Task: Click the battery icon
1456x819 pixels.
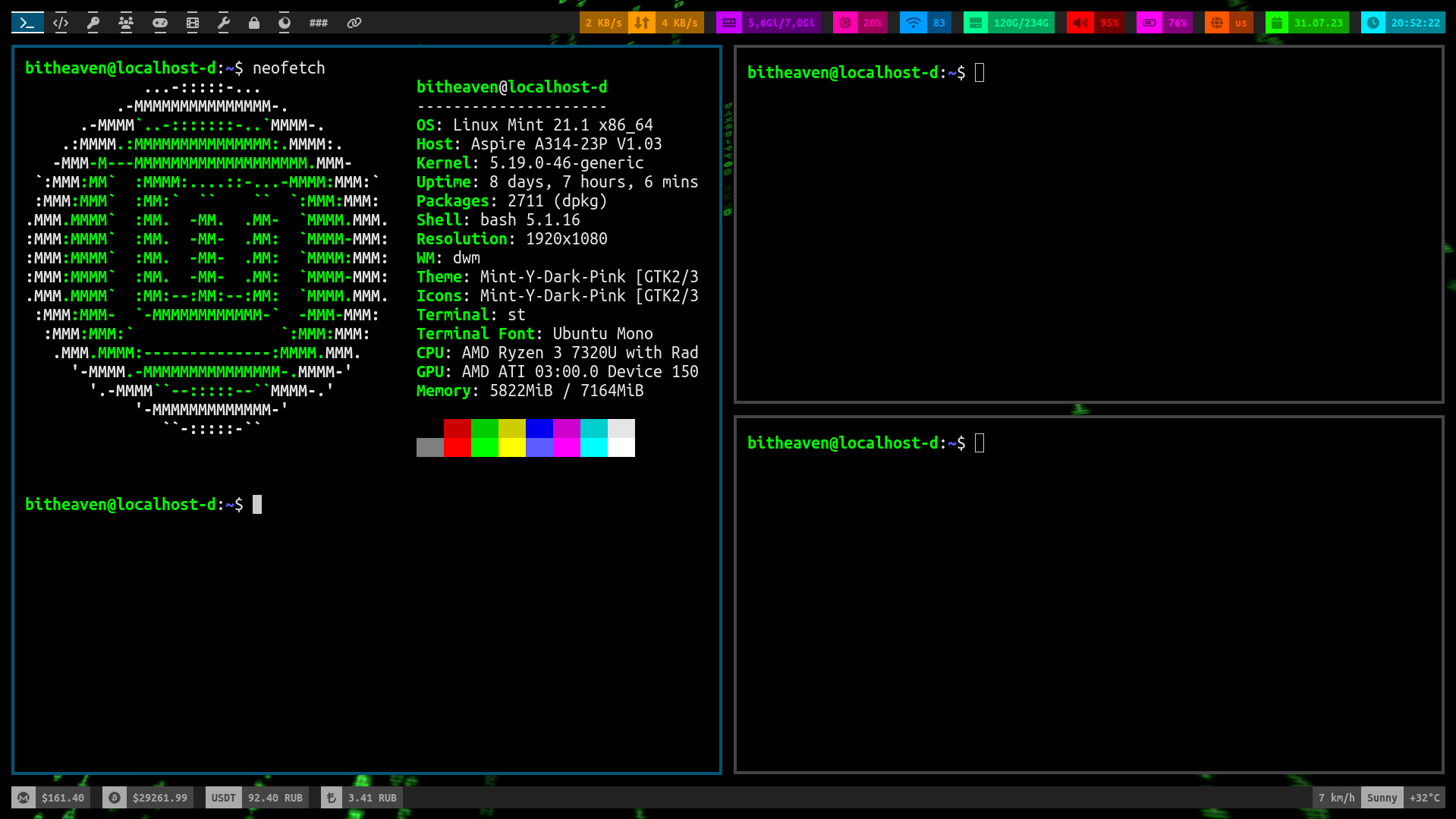Action: (x=1149, y=23)
